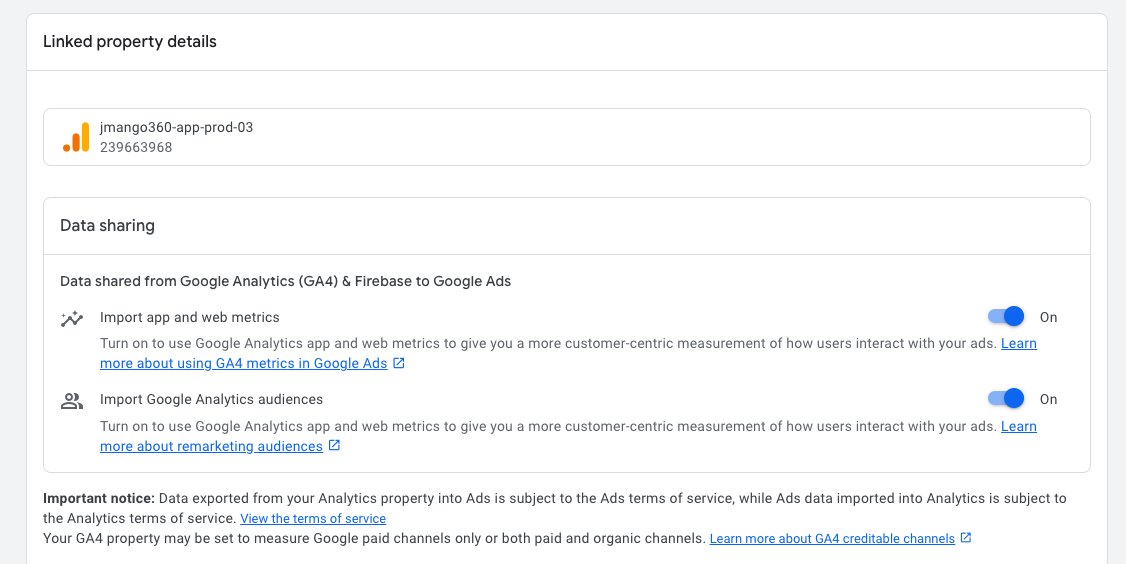Turn off Import Google Analytics audiences toggle
The width and height of the screenshot is (1126, 564).
point(1006,399)
